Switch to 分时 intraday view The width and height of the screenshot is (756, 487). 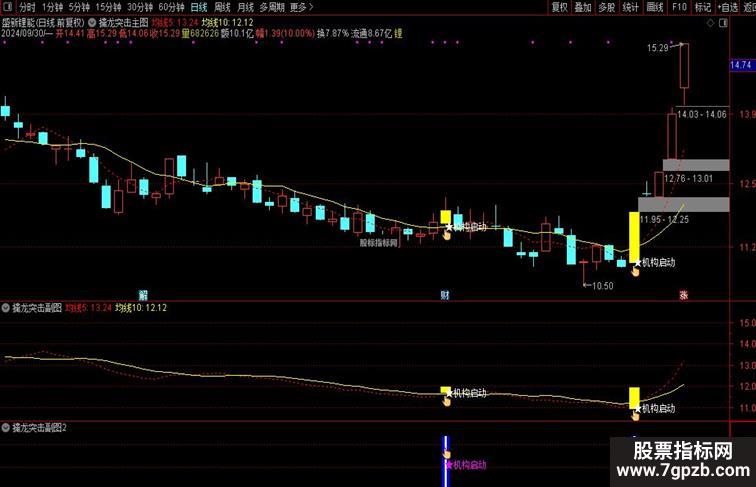pyautogui.click(x=27, y=7)
